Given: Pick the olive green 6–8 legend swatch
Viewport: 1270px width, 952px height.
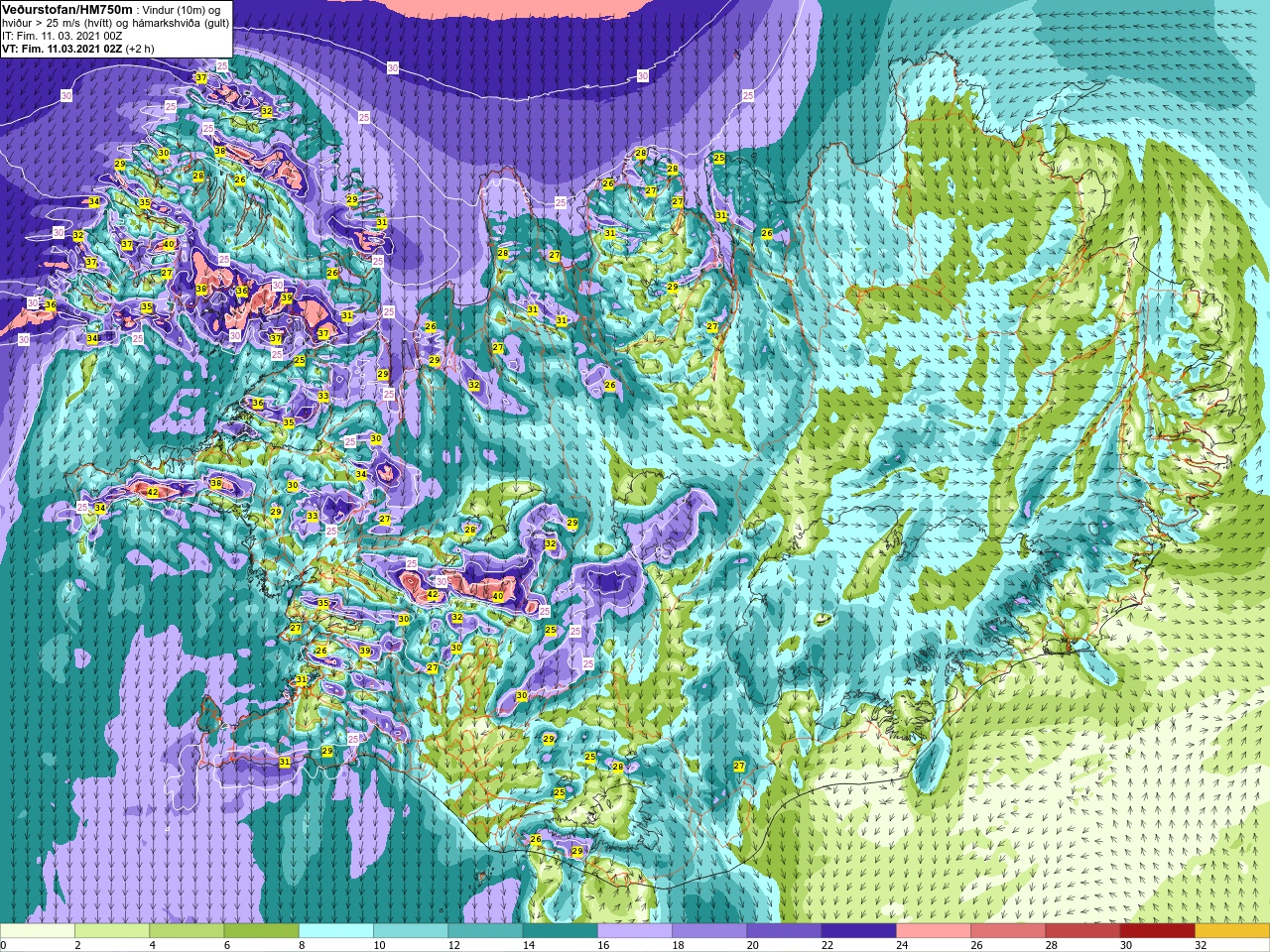Looking at the screenshot, I should [261, 931].
